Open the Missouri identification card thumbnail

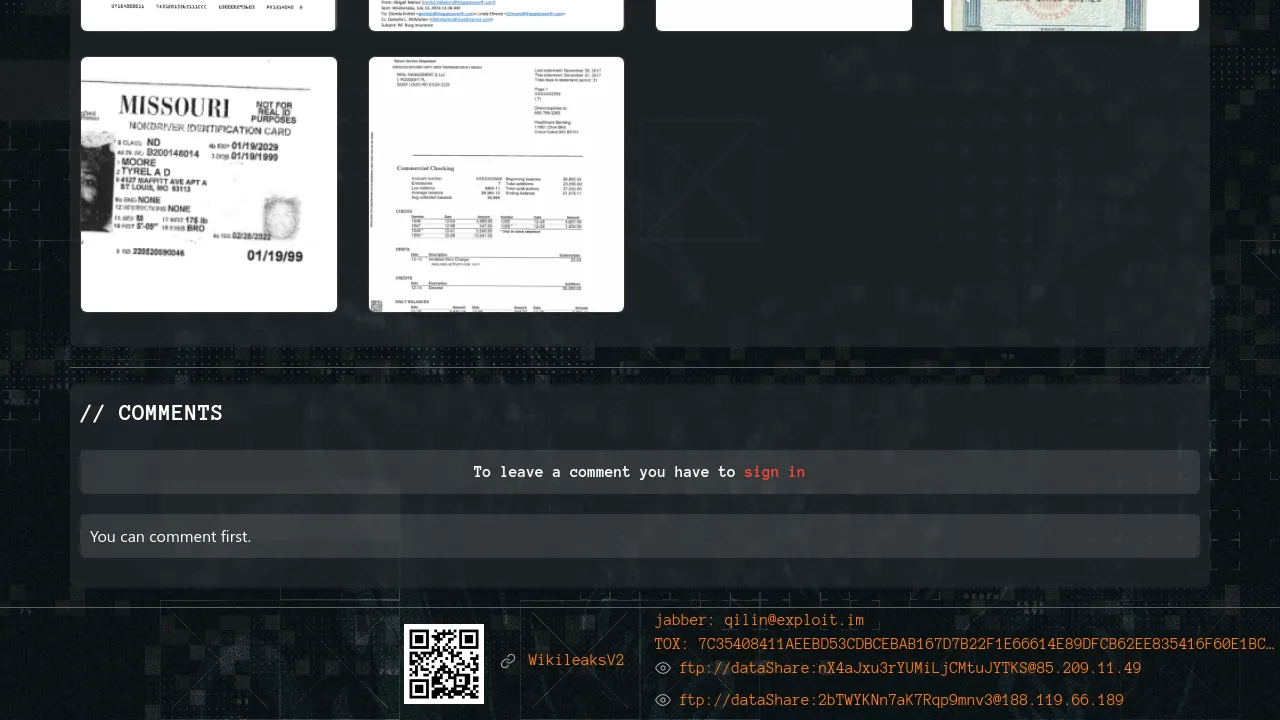pyautogui.click(x=209, y=184)
